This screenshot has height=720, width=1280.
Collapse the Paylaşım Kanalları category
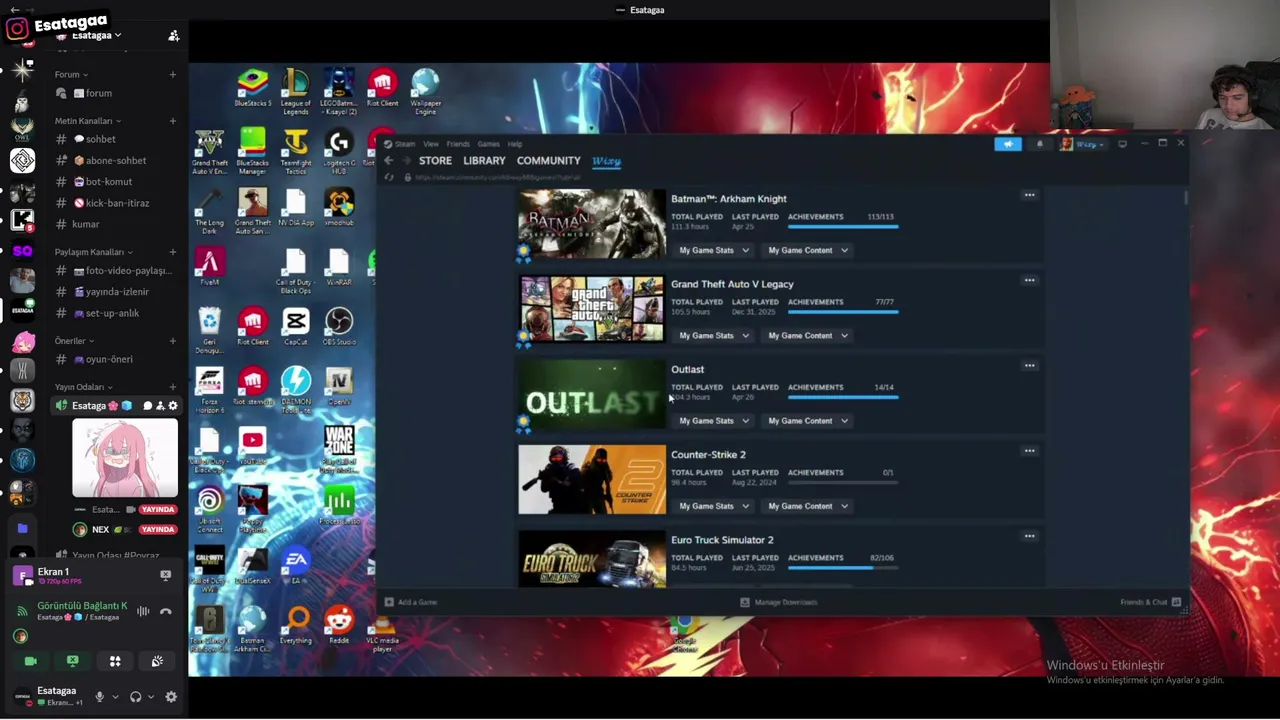pos(94,252)
